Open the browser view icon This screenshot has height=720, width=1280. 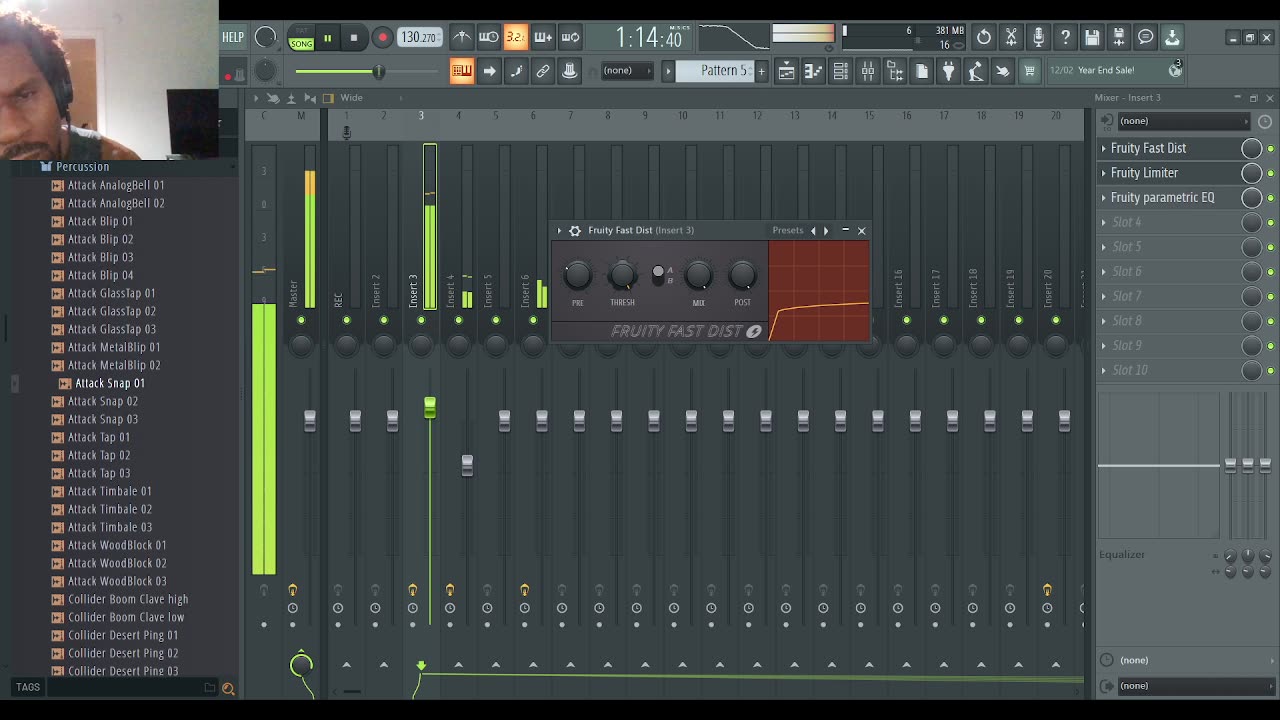tap(895, 71)
